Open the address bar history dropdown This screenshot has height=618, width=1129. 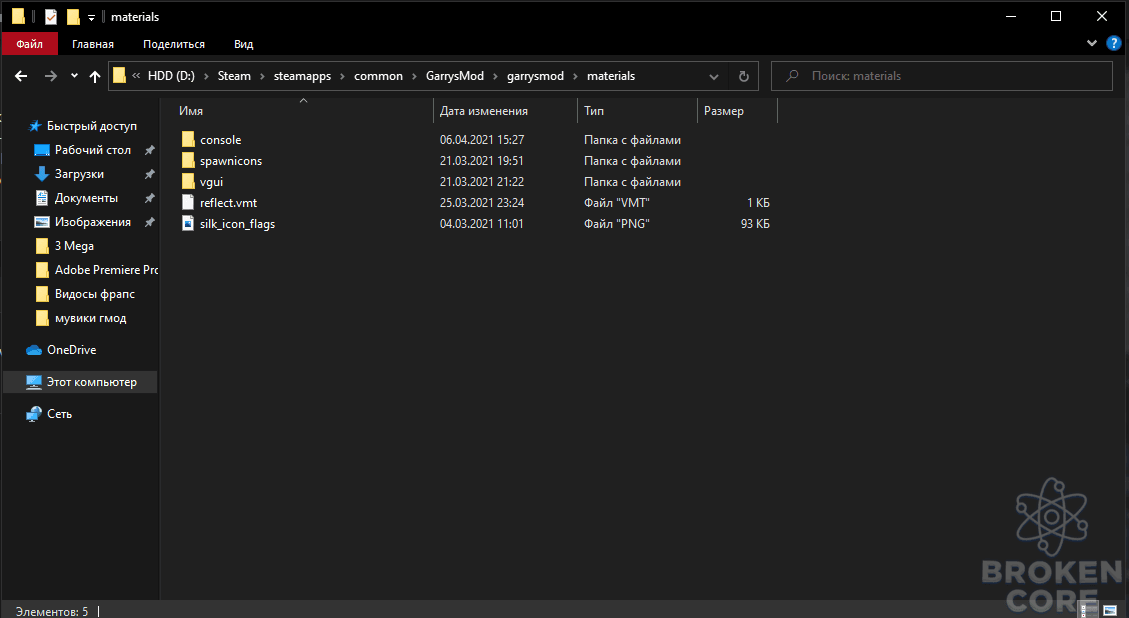(x=714, y=76)
